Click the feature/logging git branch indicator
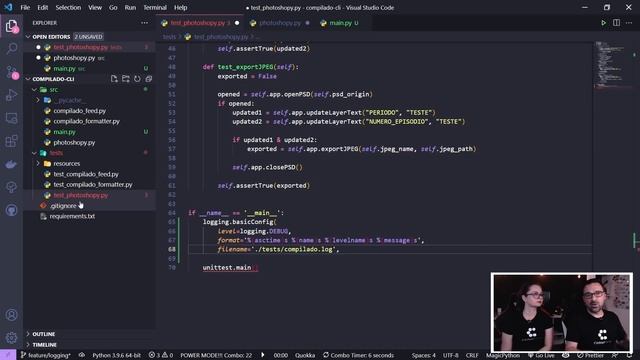The image size is (640, 360). tap(45, 355)
